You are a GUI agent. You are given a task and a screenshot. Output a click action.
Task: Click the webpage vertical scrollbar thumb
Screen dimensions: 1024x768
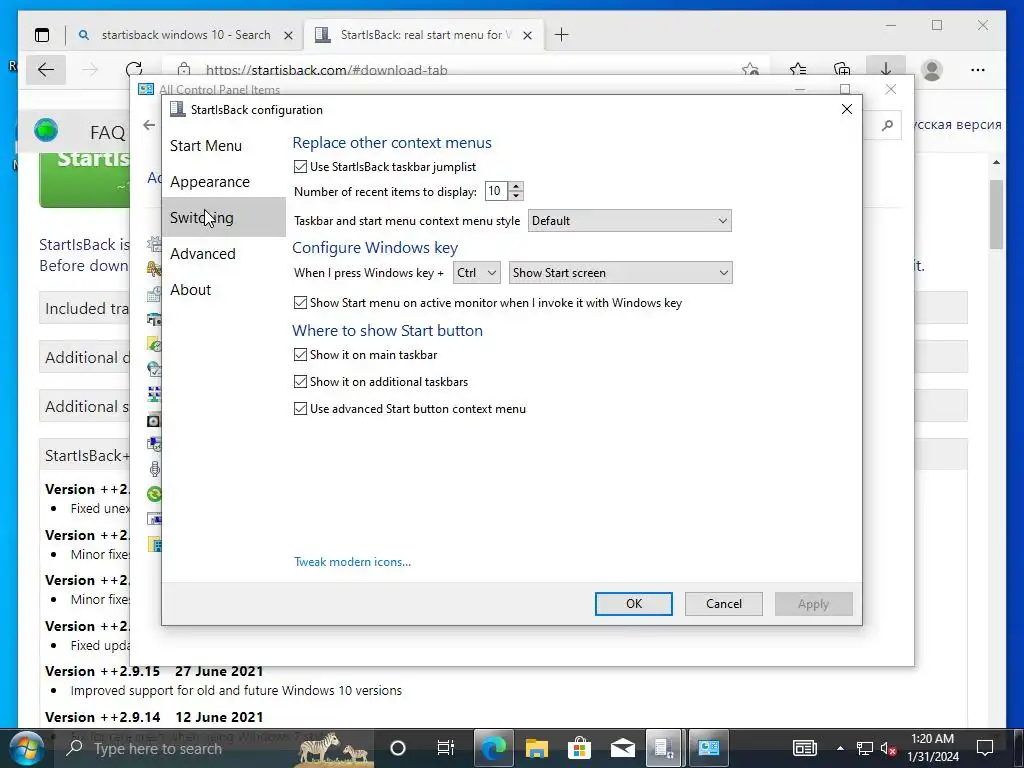coord(996,214)
